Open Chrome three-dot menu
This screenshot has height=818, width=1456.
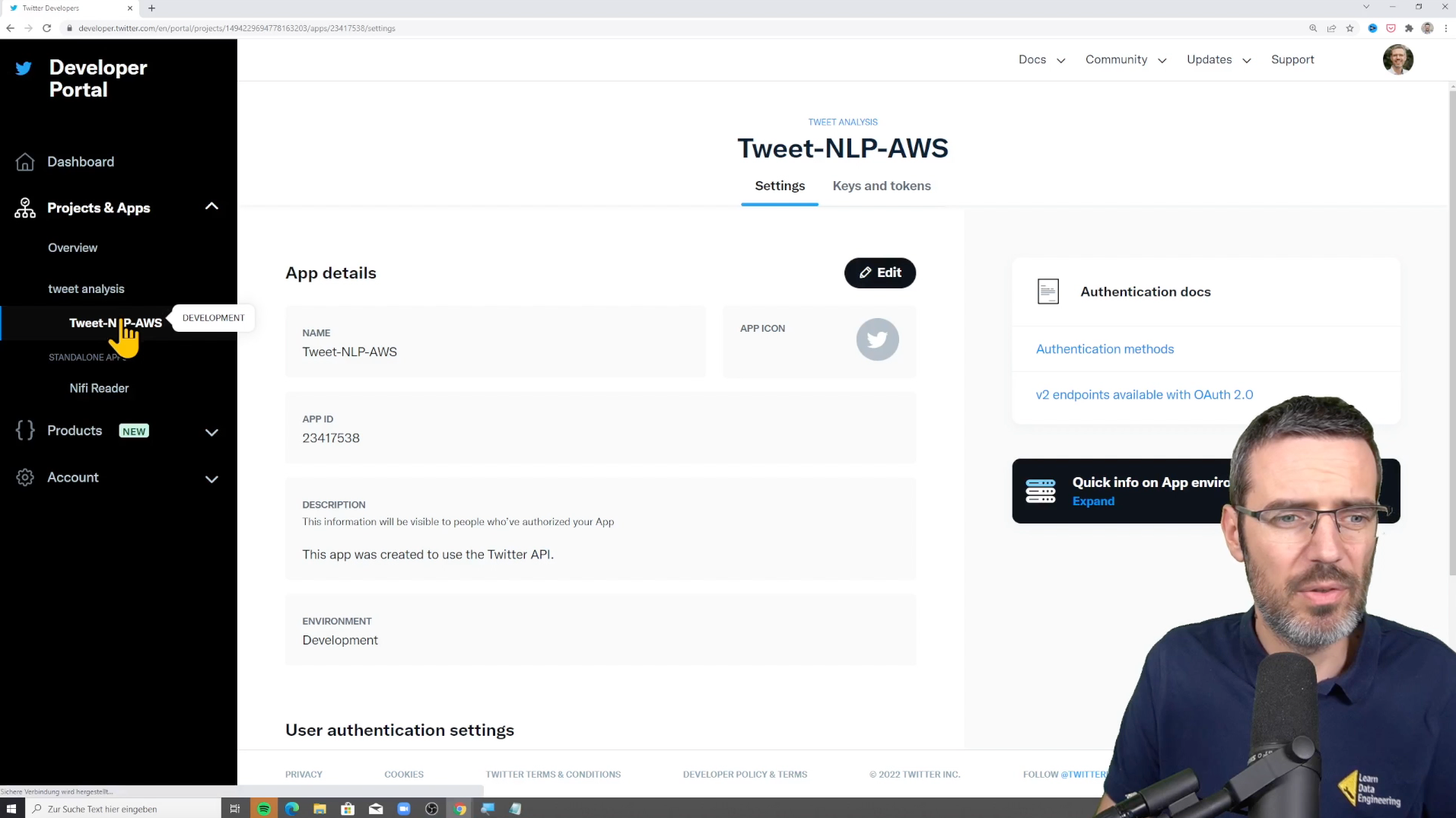pos(1445,28)
